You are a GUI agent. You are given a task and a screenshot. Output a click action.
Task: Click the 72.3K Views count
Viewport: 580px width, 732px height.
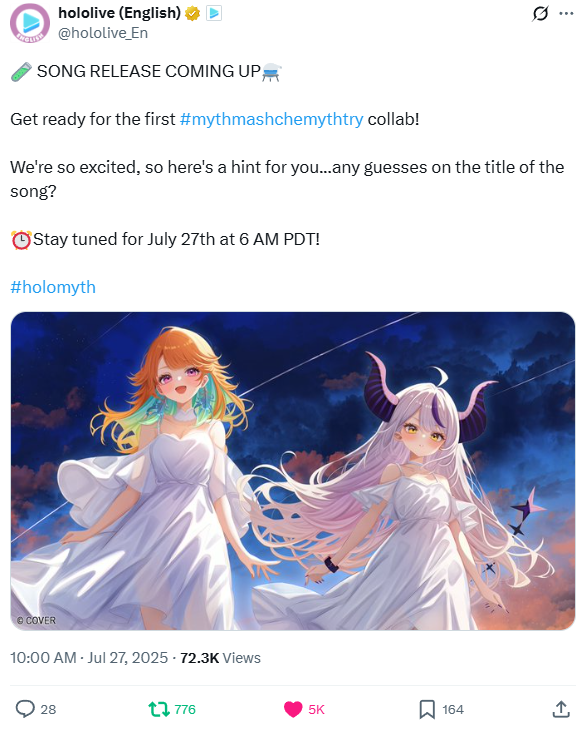coord(220,657)
